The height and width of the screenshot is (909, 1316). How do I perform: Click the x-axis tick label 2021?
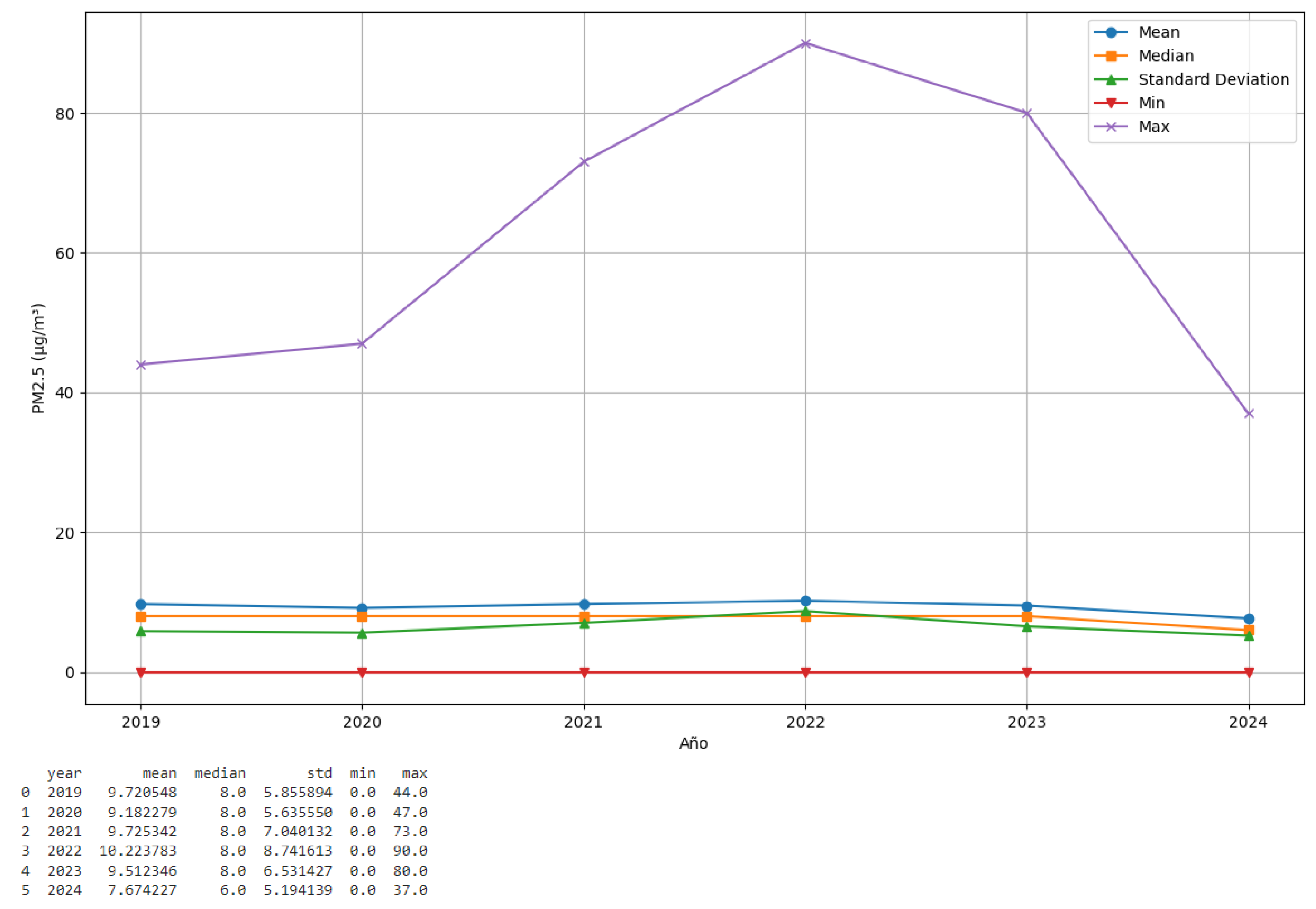point(584,722)
